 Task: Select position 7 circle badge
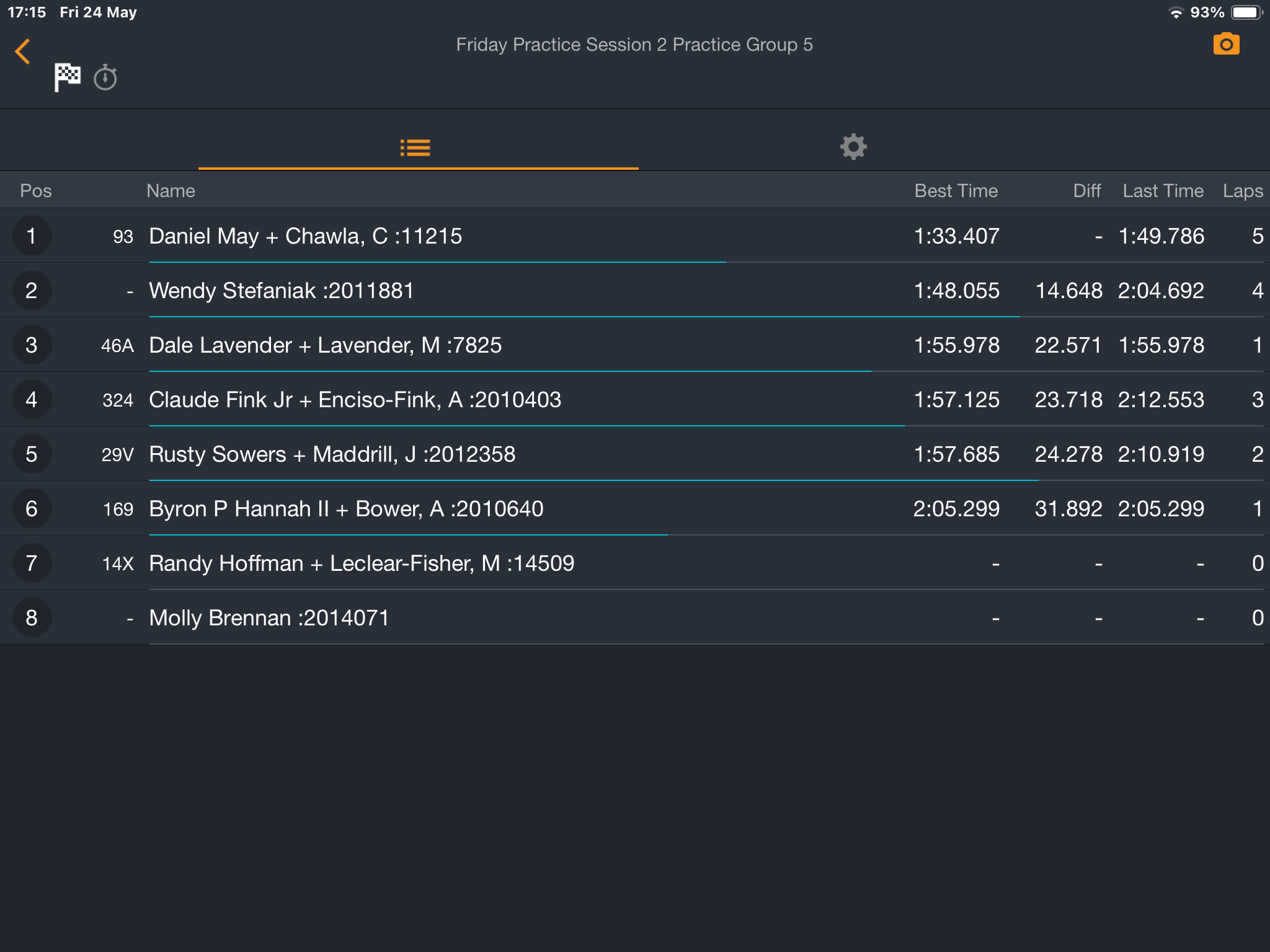click(x=32, y=563)
